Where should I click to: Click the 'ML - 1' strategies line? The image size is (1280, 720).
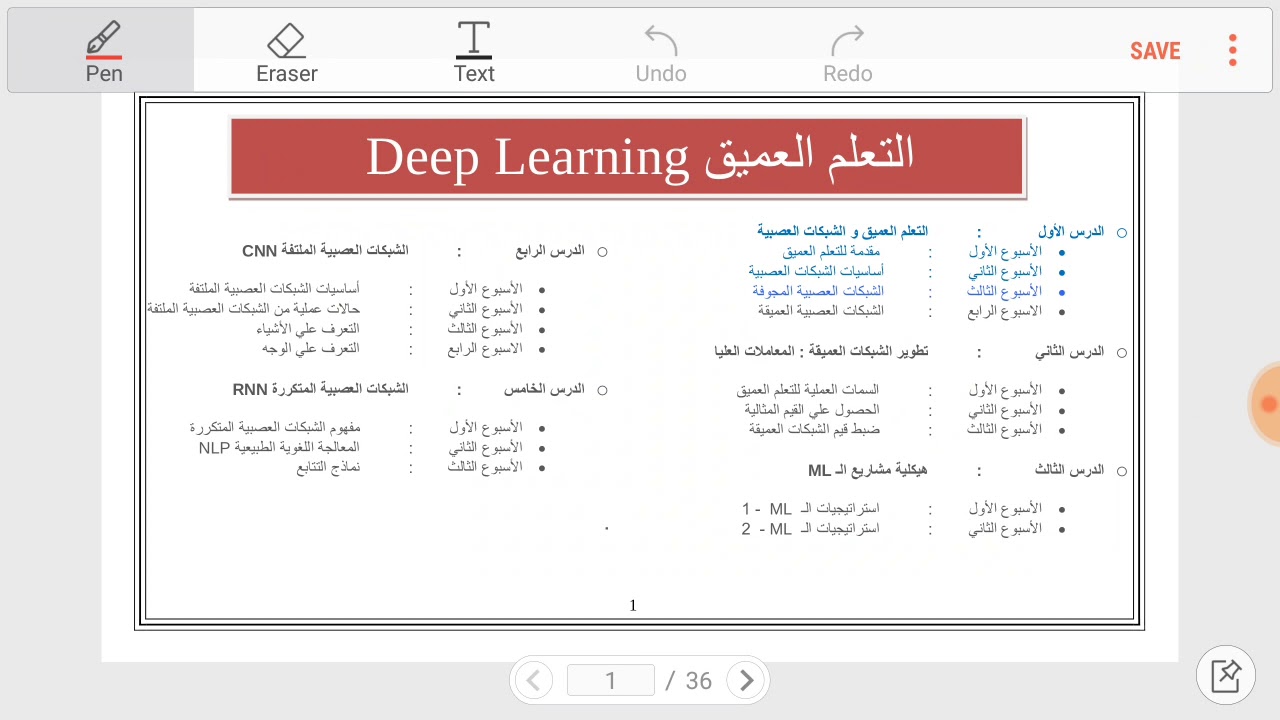(810, 508)
